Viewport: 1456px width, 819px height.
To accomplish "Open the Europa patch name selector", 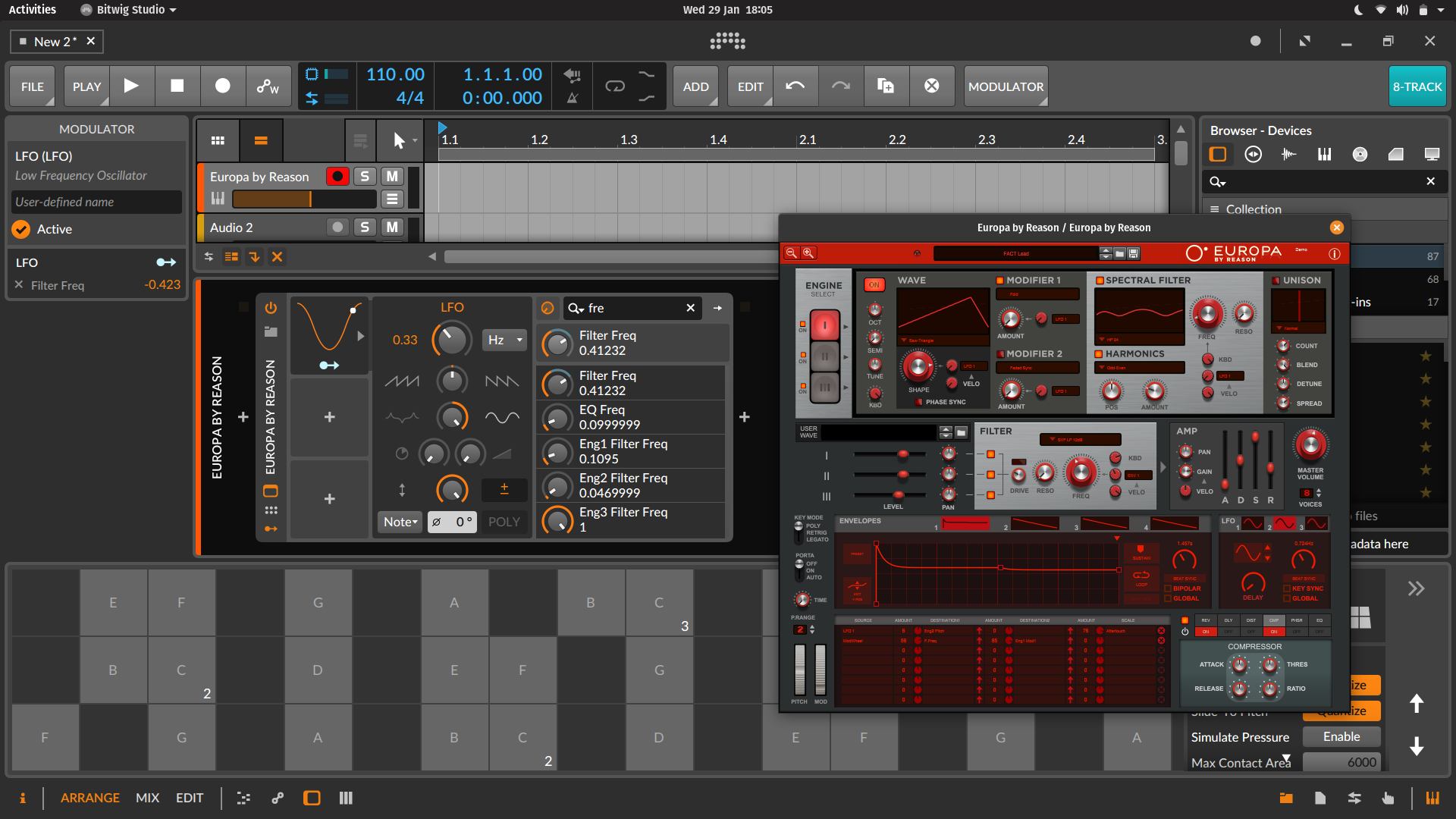I will click(x=1016, y=253).
